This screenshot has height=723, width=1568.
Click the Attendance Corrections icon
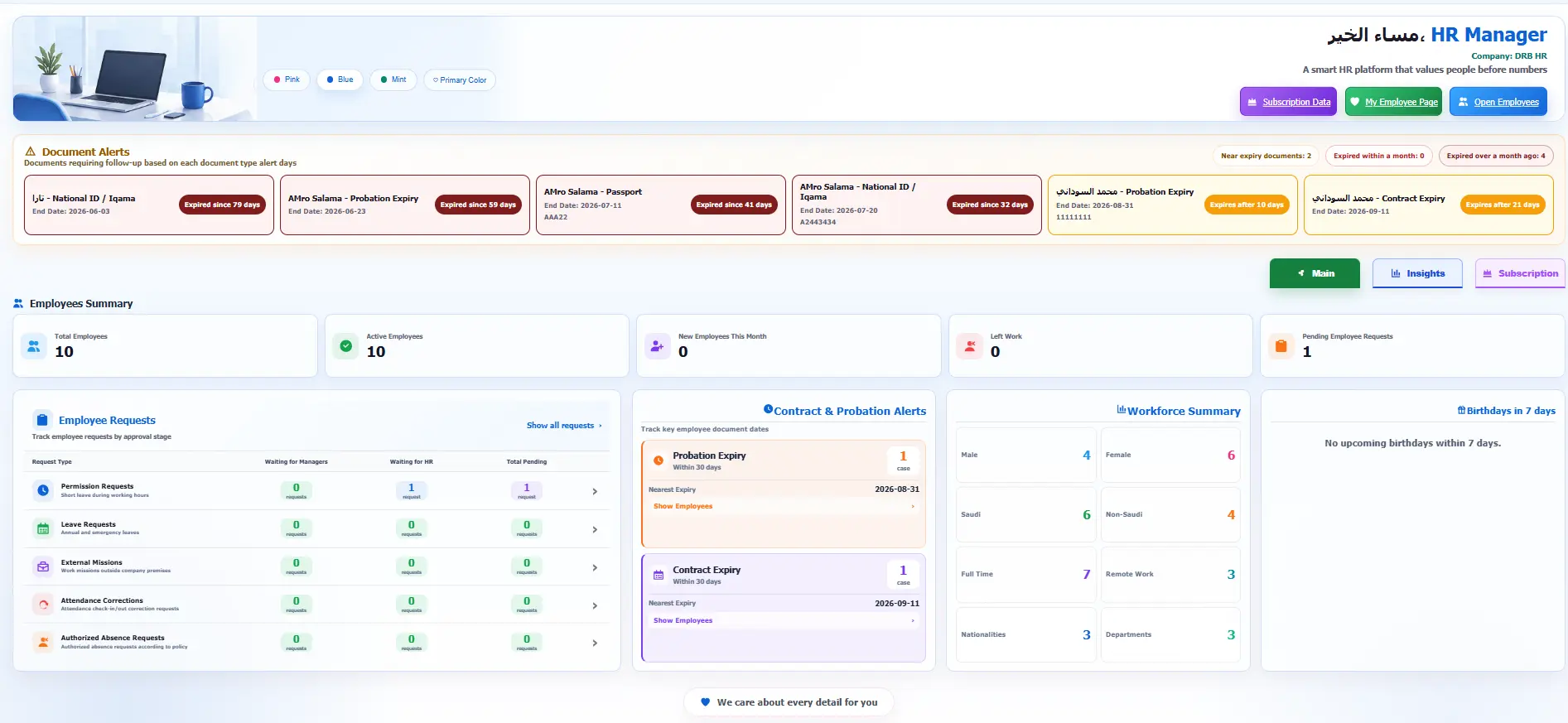pos(43,605)
